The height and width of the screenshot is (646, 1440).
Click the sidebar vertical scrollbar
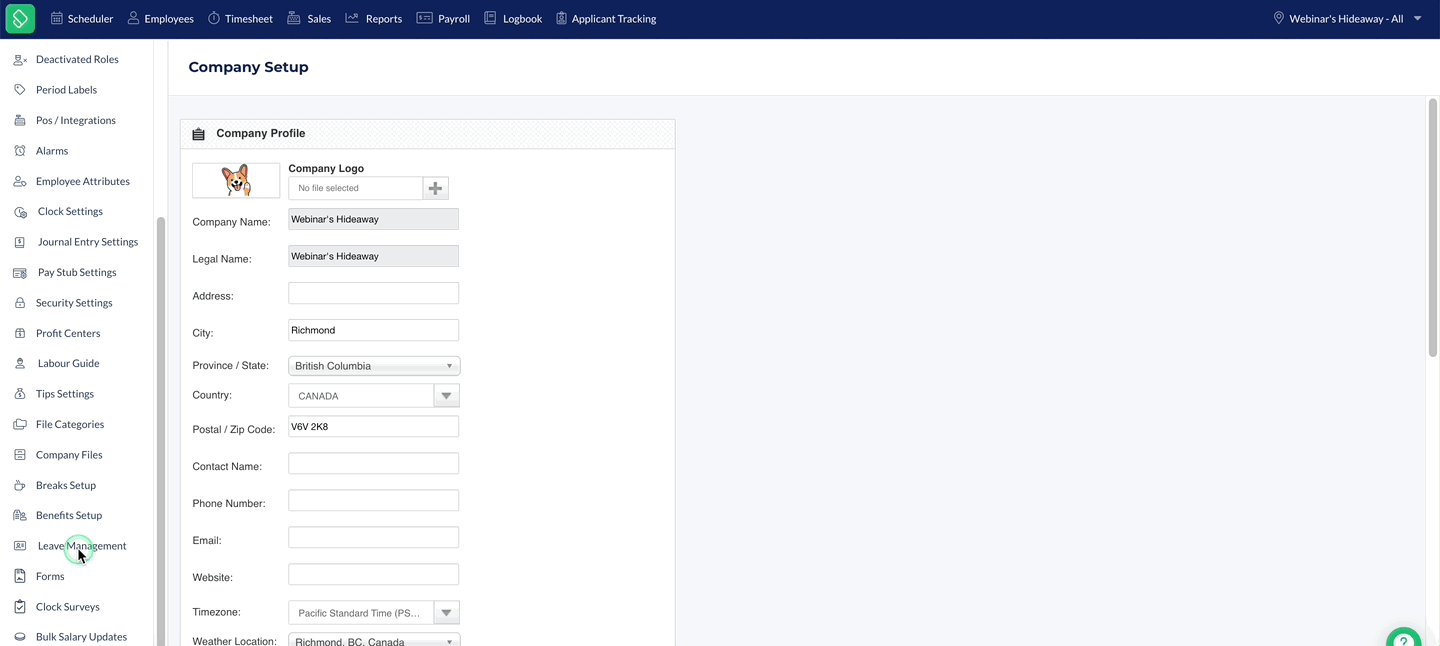click(161, 430)
